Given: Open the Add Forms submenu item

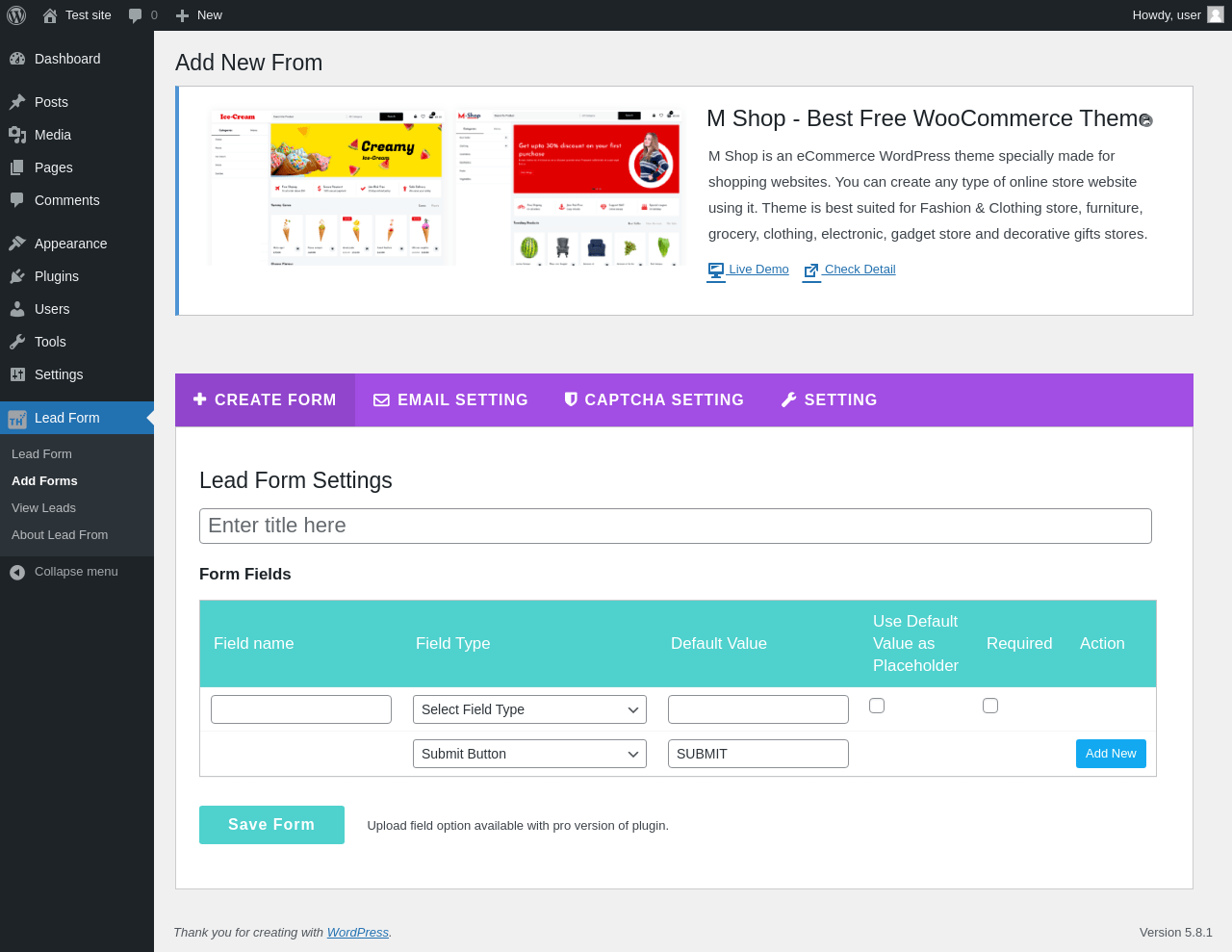Looking at the screenshot, I should point(44,481).
